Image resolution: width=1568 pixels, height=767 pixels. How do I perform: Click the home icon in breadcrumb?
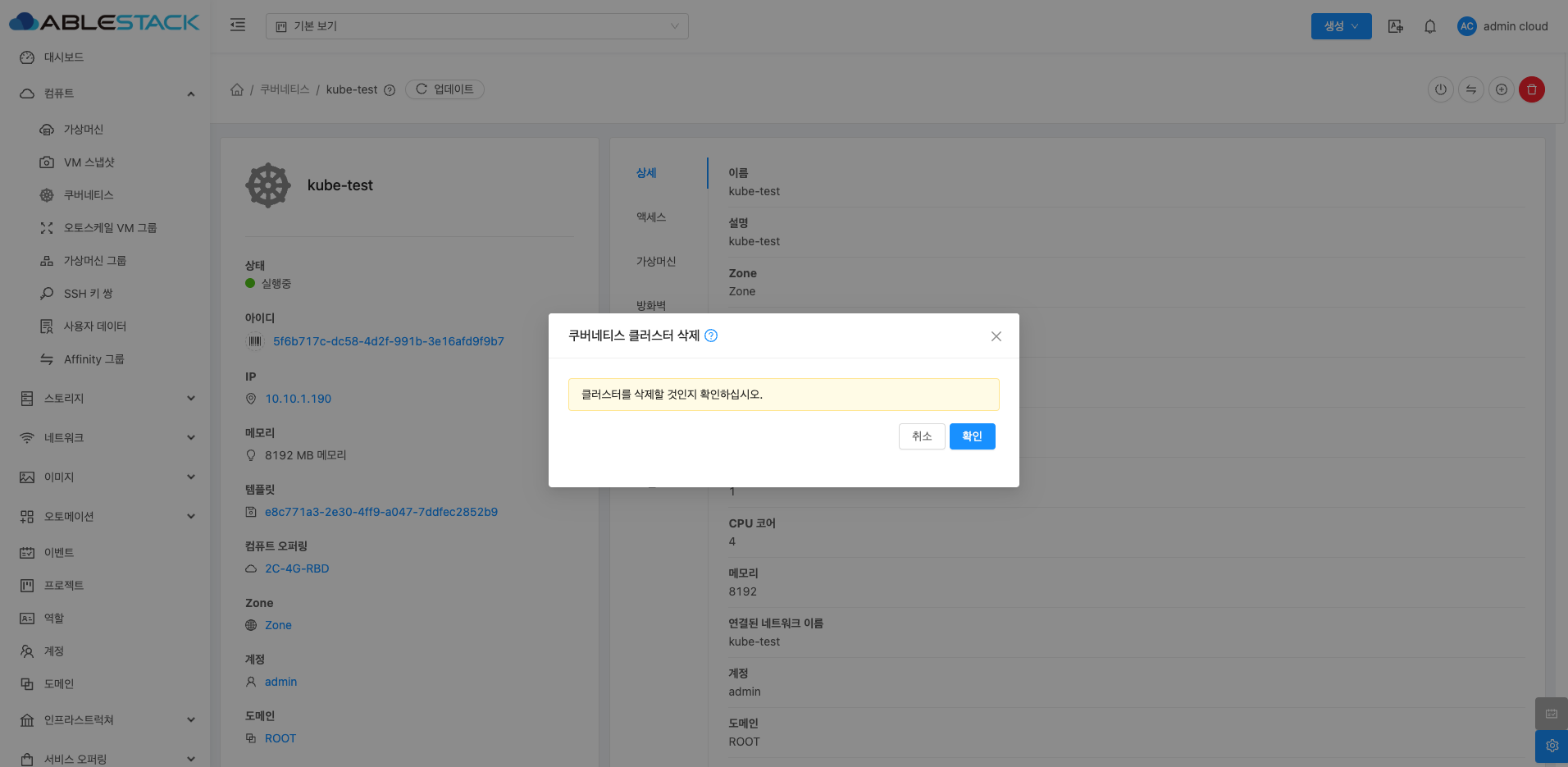pos(237,89)
